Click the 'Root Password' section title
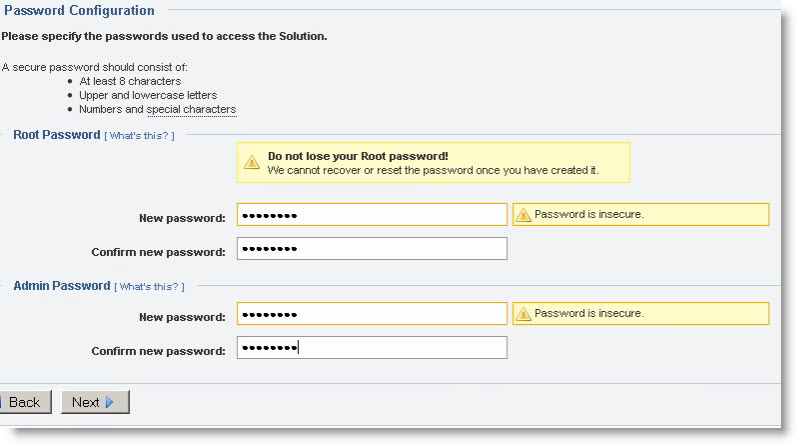This screenshot has height=444, width=797. coord(57,134)
